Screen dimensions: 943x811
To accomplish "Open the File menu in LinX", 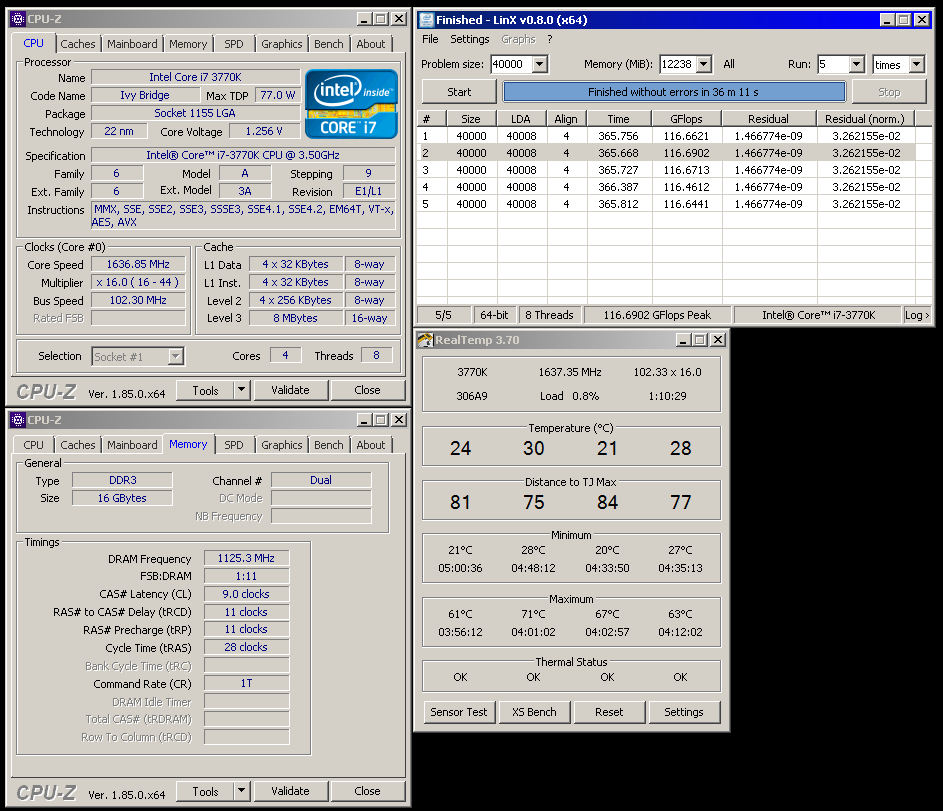I will click(x=430, y=39).
